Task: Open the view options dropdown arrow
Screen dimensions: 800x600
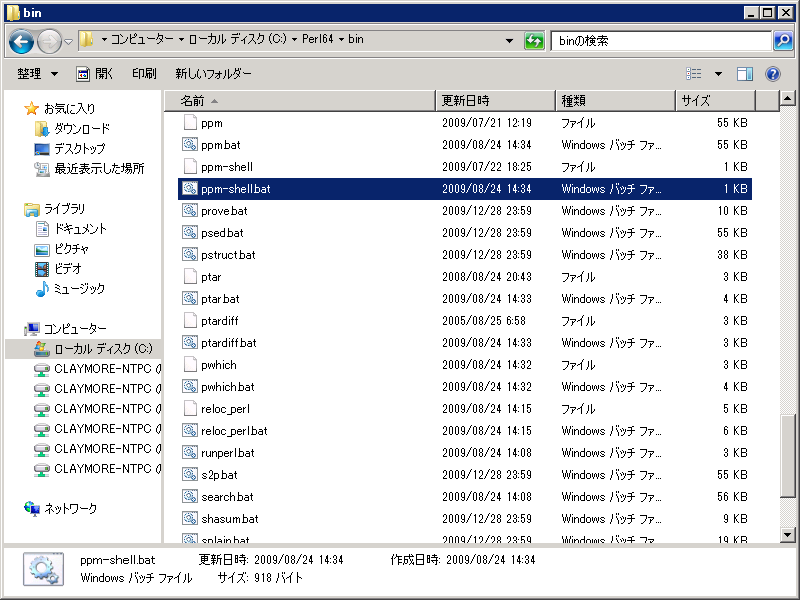Action: pyautogui.click(x=718, y=74)
